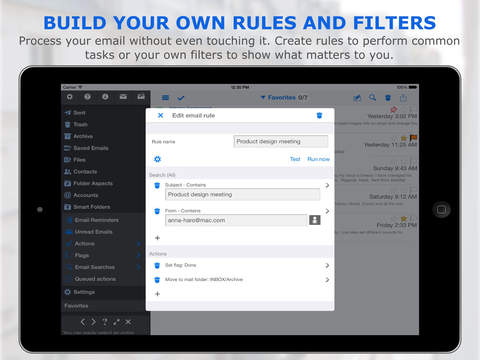This screenshot has width=480, height=360.
Task: Go forward with the sidebar right arrow
Action: [94, 322]
